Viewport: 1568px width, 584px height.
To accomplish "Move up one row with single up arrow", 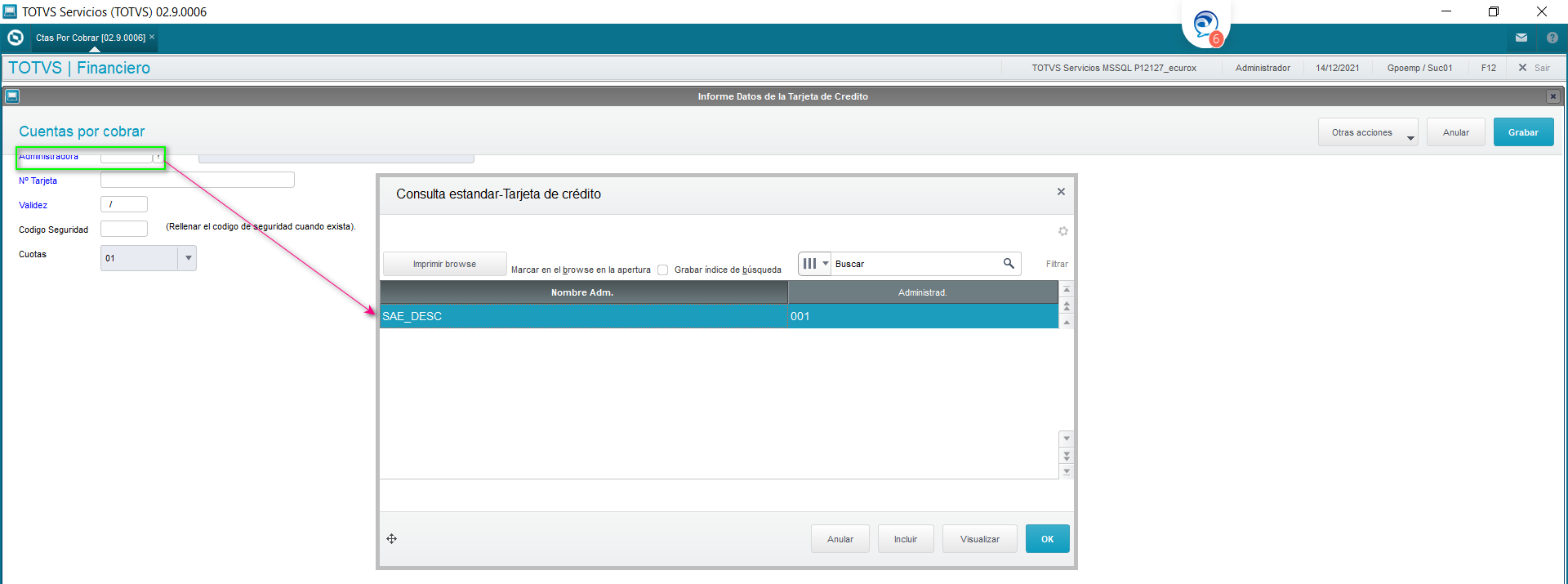I will (x=1067, y=322).
